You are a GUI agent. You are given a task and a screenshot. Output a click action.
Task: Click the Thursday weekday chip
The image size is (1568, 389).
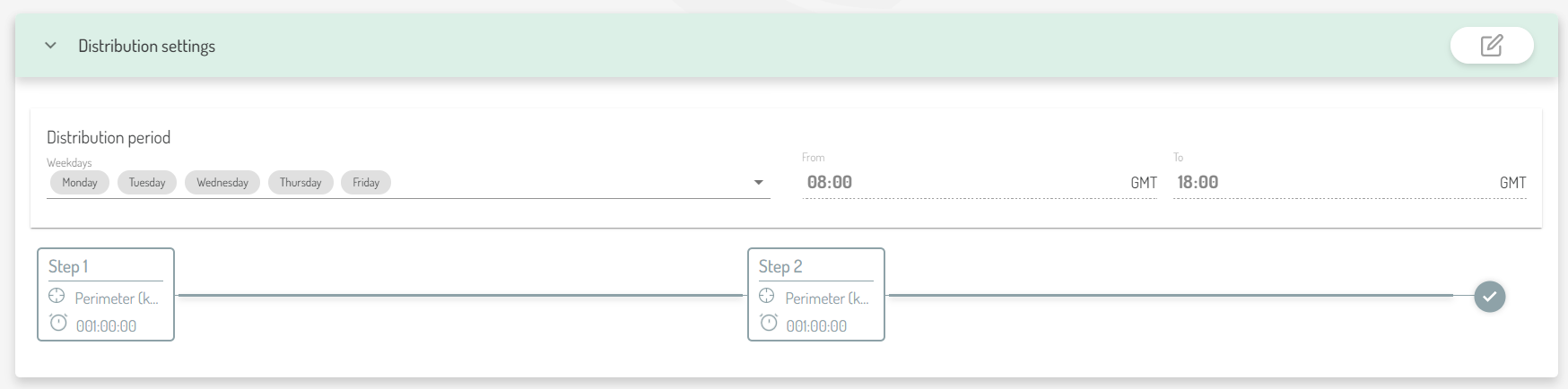tap(301, 183)
